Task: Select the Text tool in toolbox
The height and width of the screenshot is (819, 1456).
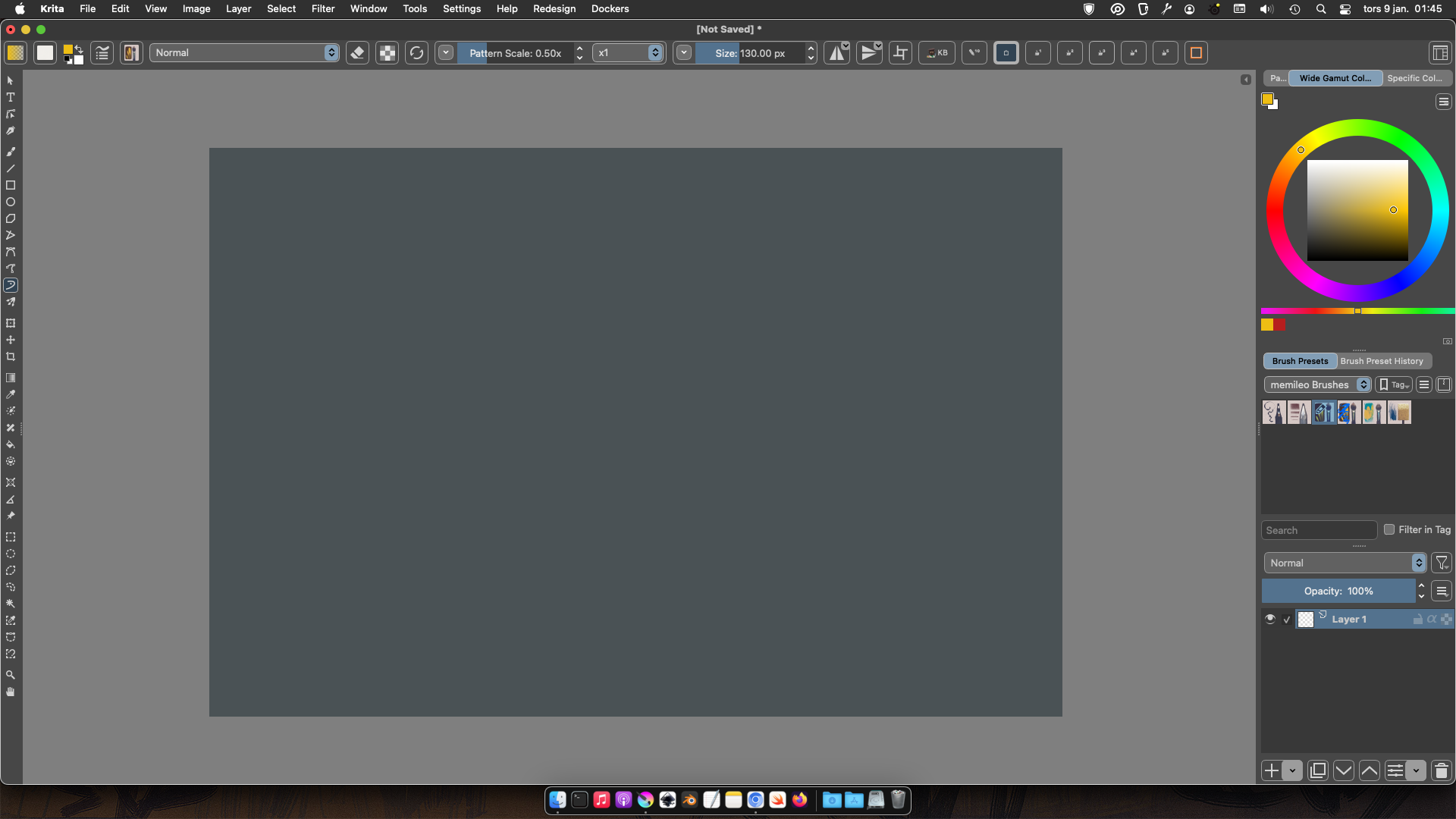Action: [x=11, y=97]
